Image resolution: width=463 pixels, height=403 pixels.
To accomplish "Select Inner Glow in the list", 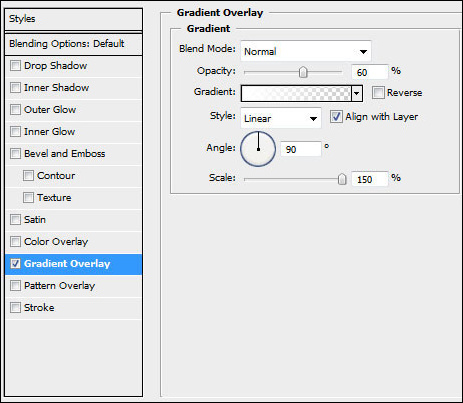I will [49, 132].
